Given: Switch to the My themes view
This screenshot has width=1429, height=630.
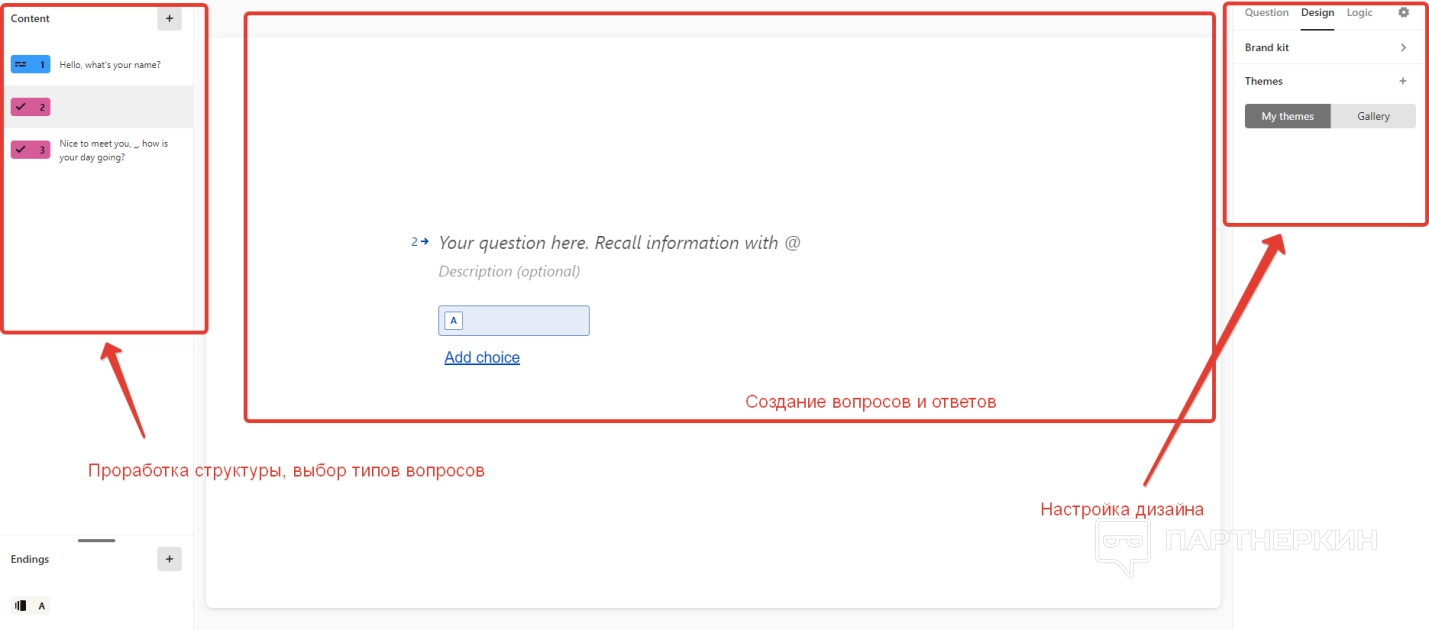Looking at the screenshot, I should pos(1287,116).
